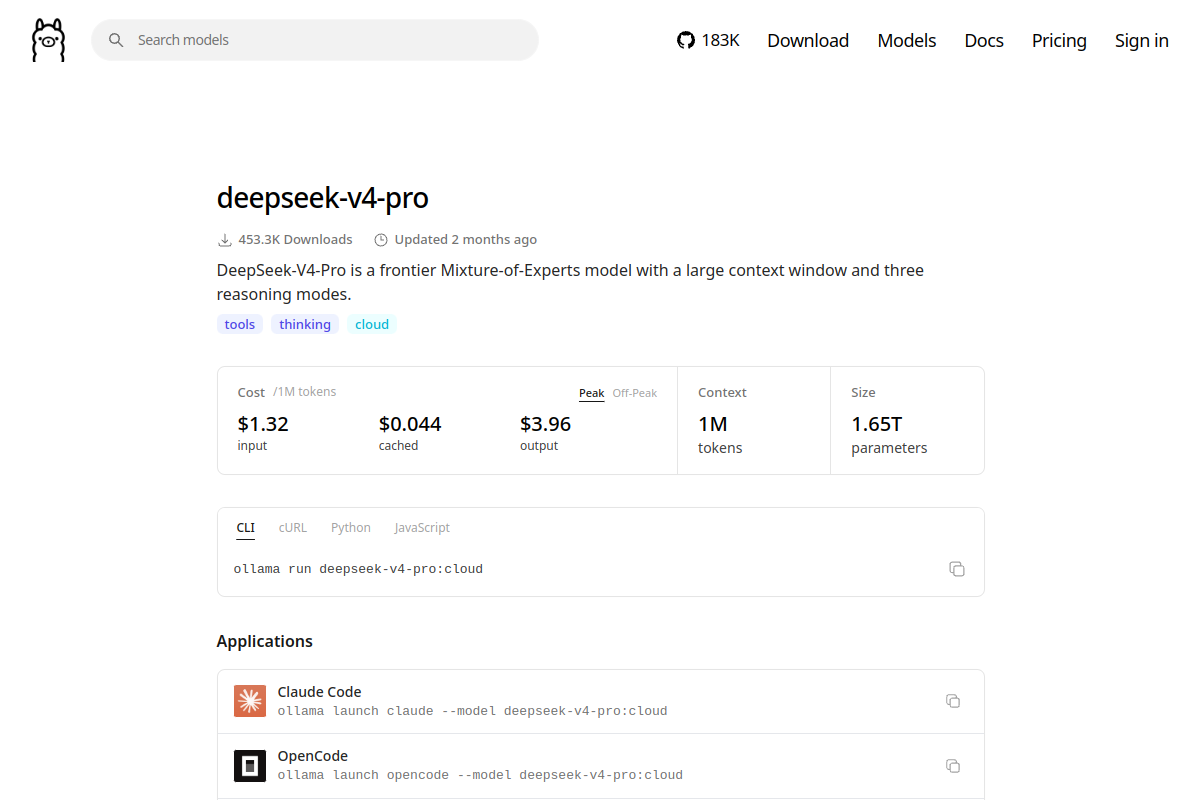The height and width of the screenshot is (800, 1200).
Task: Select the cURL tab
Action: 293,528
